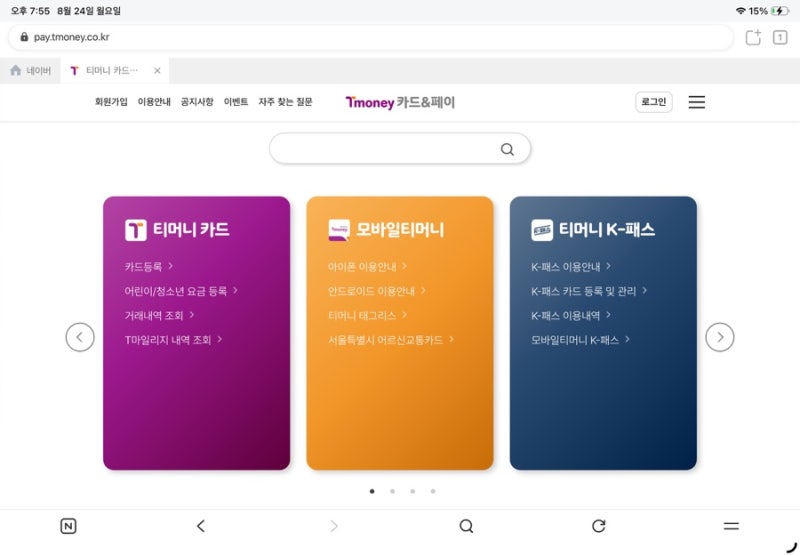The width and height of the screenshot is (800, 556).
Task: Open 이벤트 in the top menu
Action: (x=236, y=102)
